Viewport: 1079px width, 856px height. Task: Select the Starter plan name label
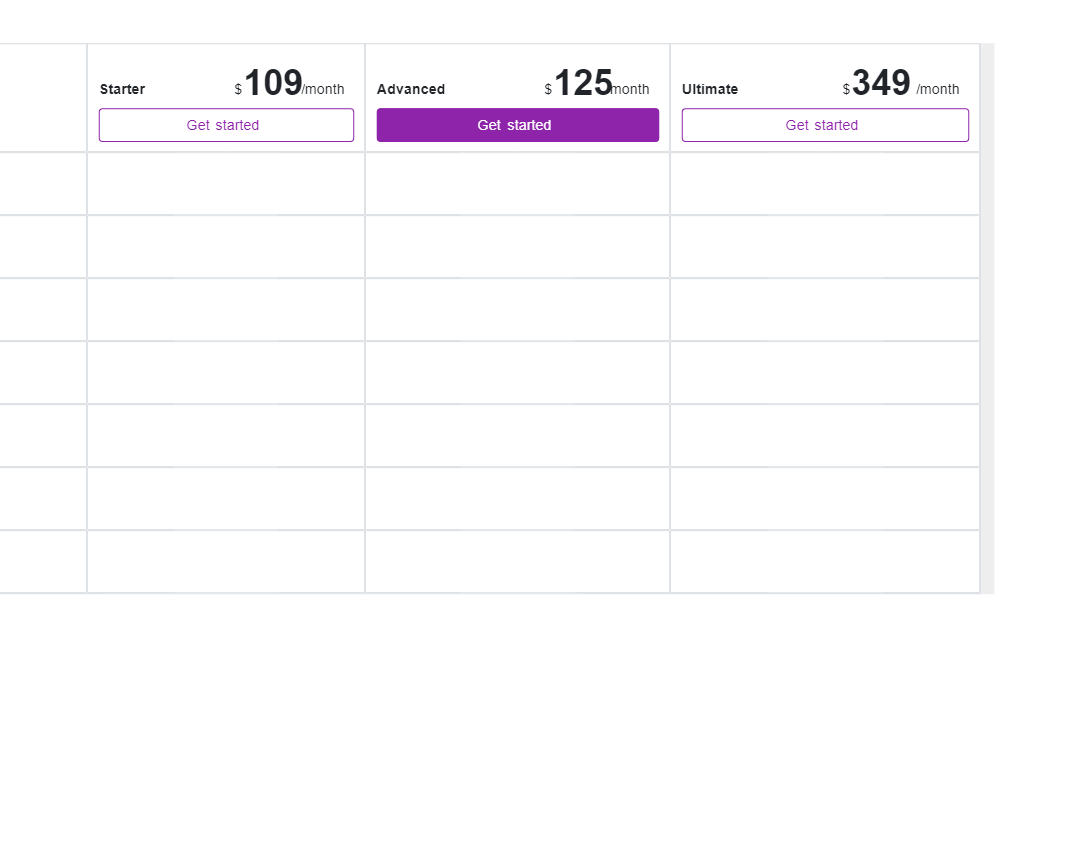coord(122,89)
